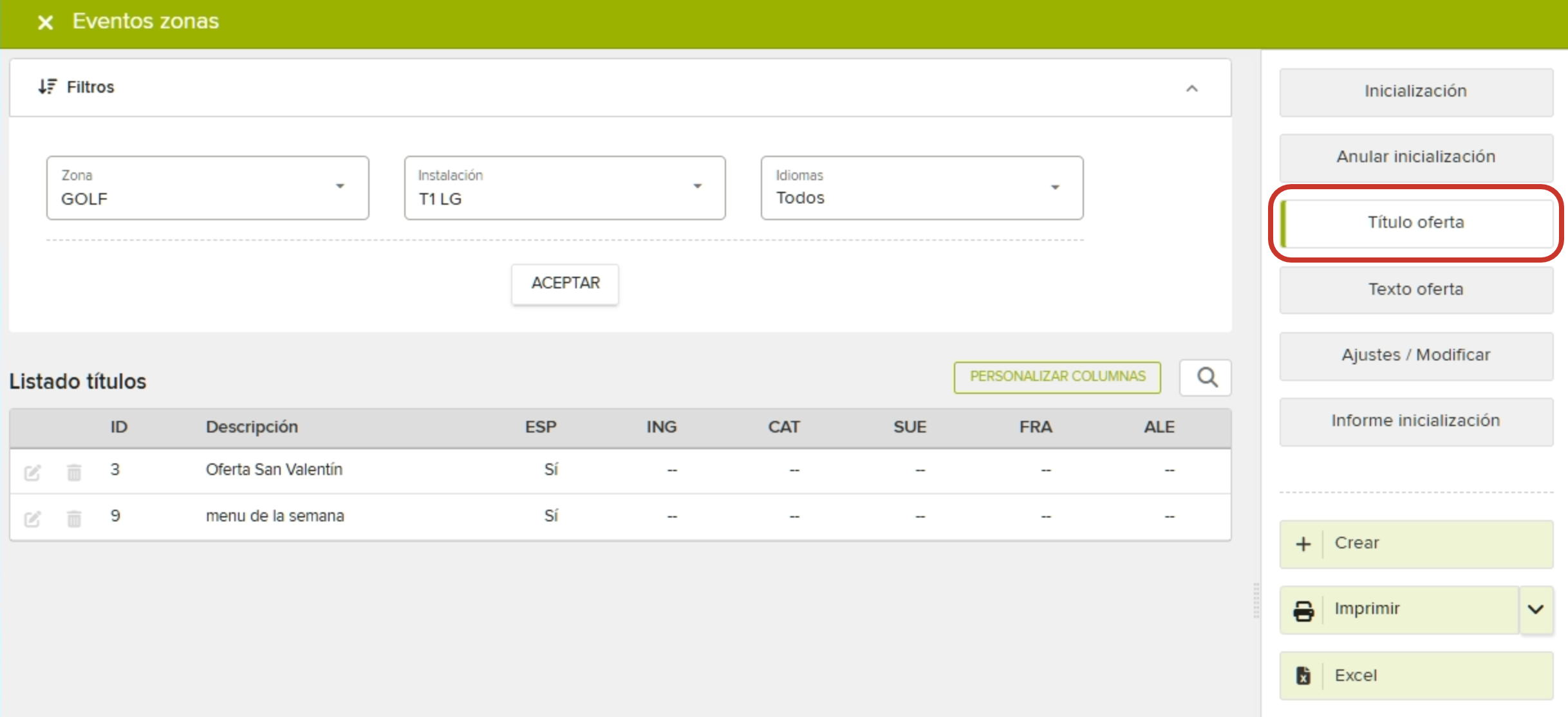
Task: Open Ajustes / Modificar option
Action: (1416, 355)
